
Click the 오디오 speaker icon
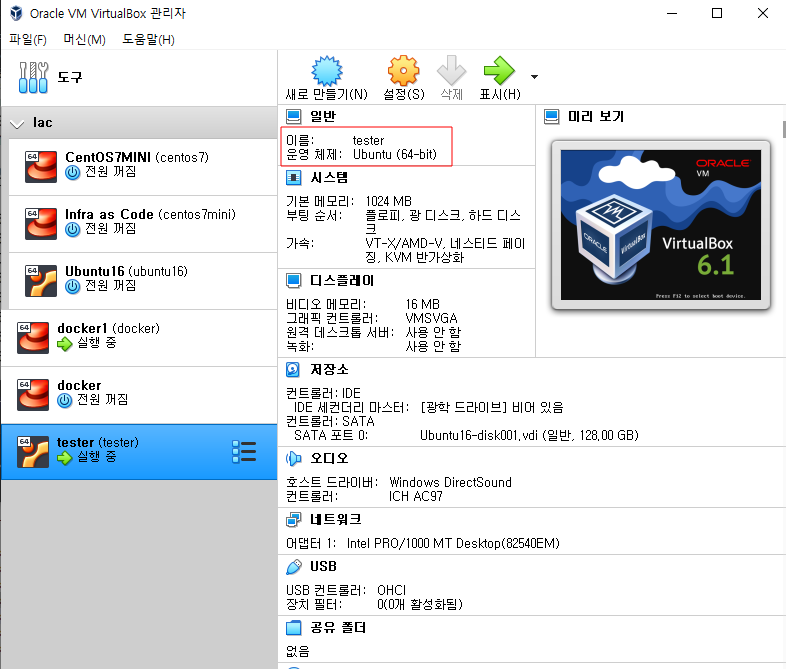[x=294, y=459]
